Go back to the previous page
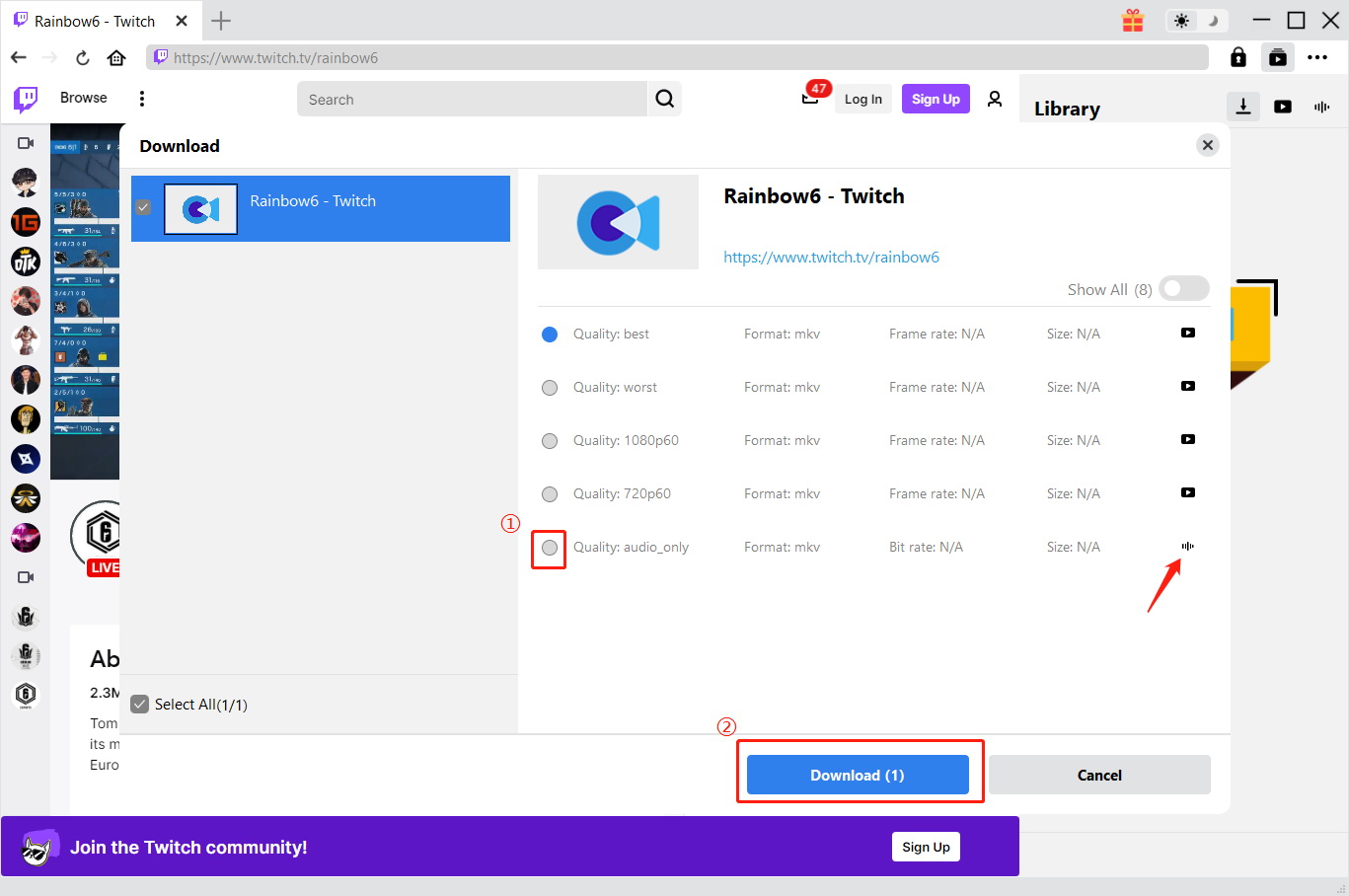The width and height of the screenshot is (1349, 896). [19, 57]
